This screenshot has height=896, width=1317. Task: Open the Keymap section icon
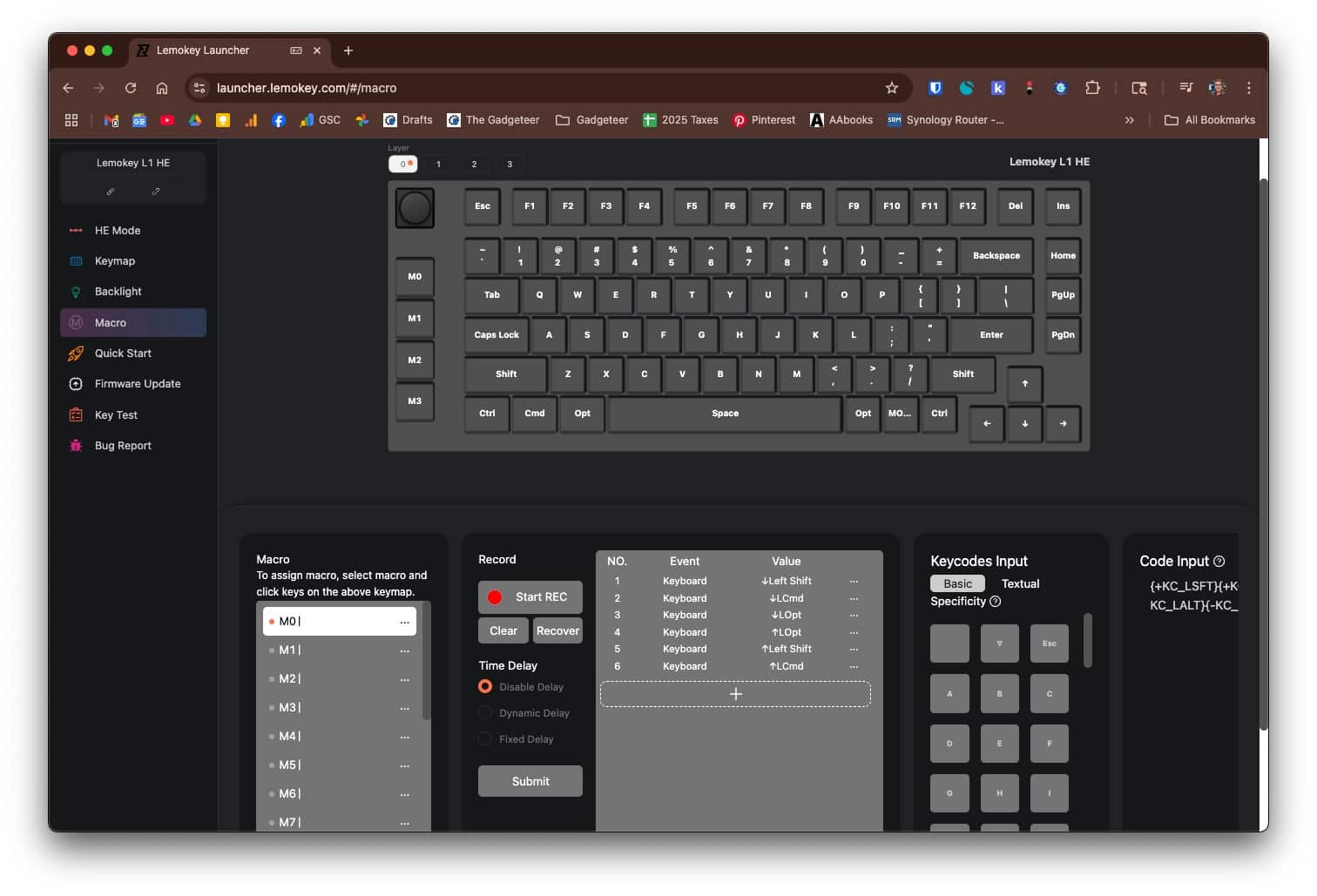tap(76, 261)
